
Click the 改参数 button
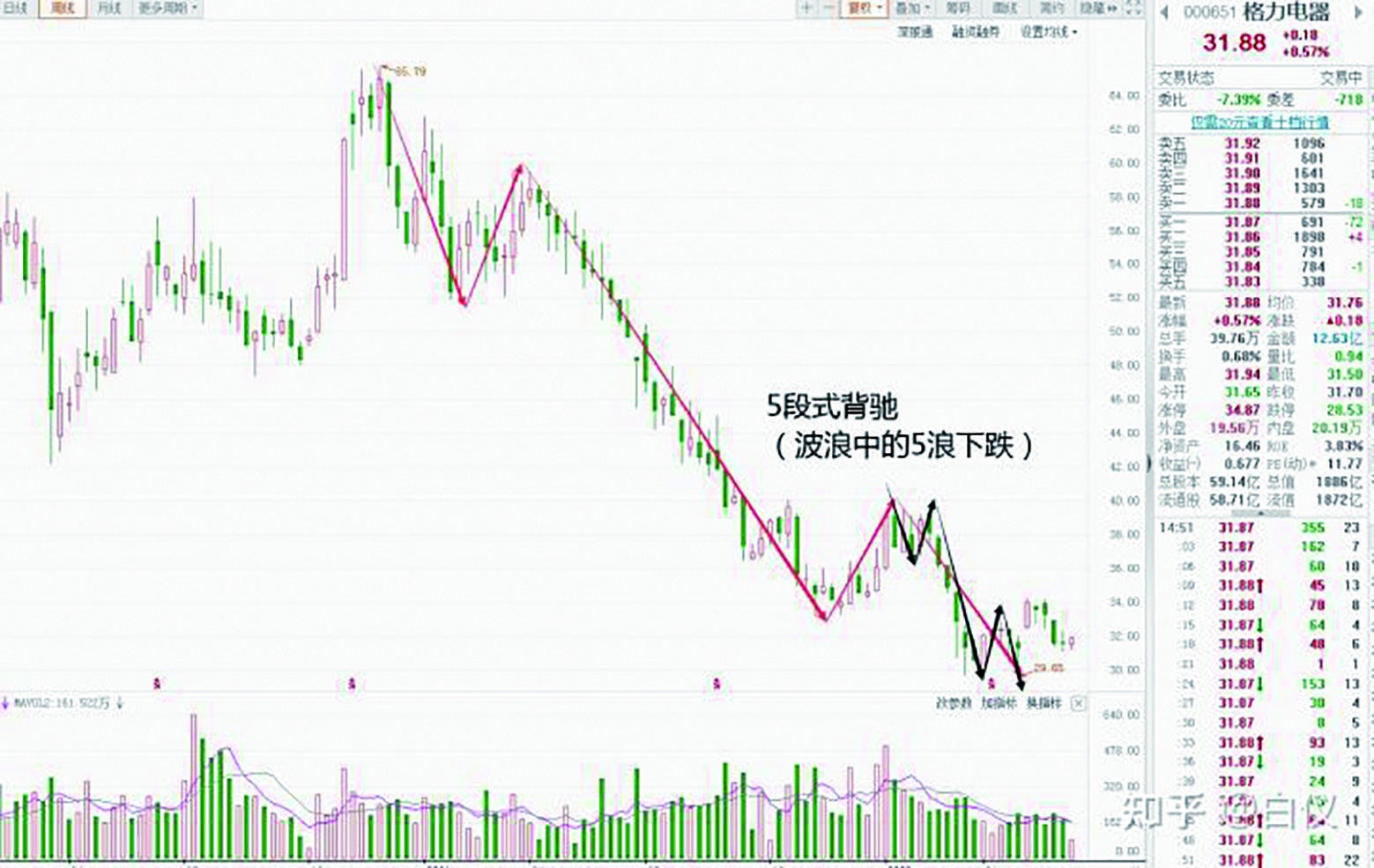coord(953,703)
